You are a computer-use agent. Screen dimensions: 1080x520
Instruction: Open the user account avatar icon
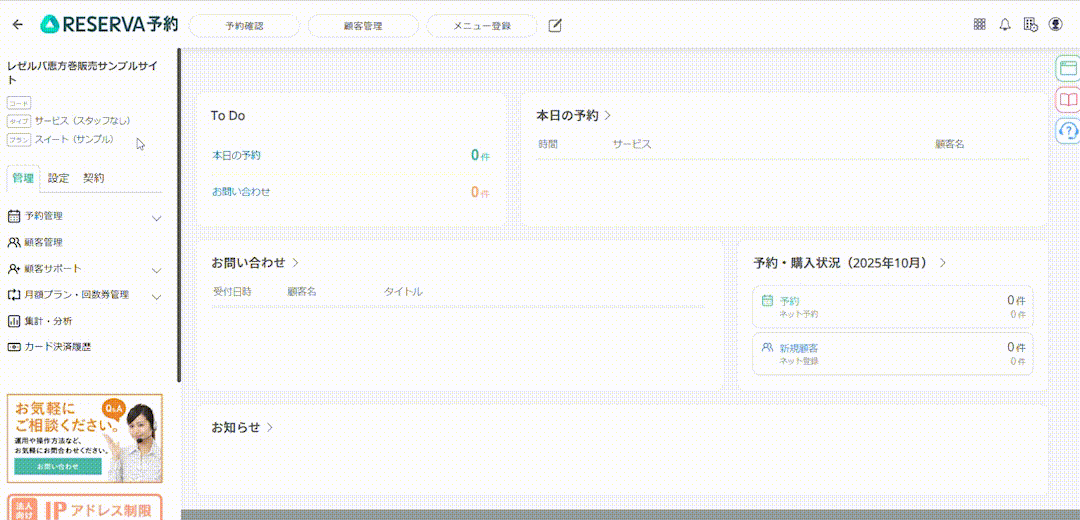tap(1055, 25)
